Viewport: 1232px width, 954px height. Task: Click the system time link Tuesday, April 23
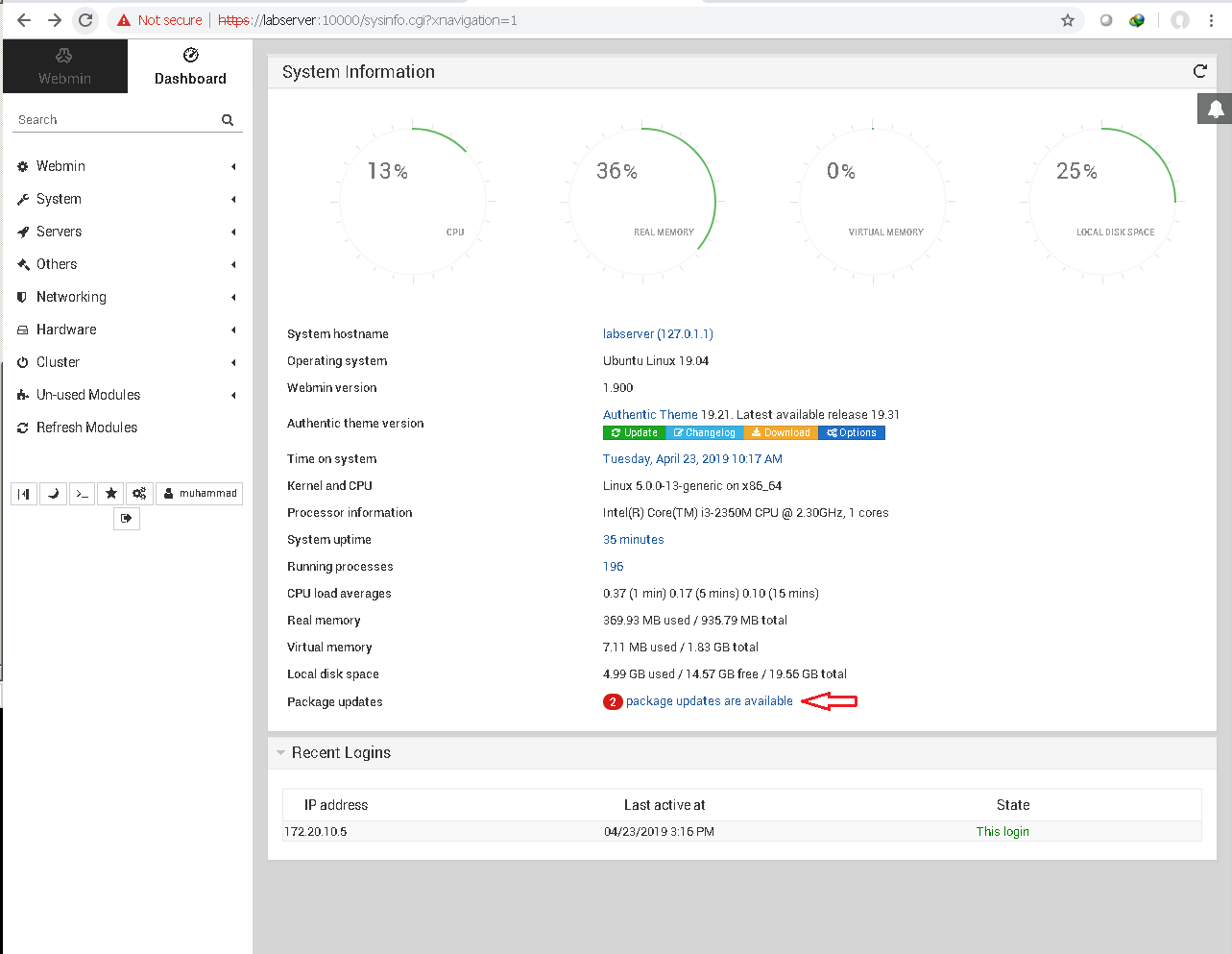692,459
